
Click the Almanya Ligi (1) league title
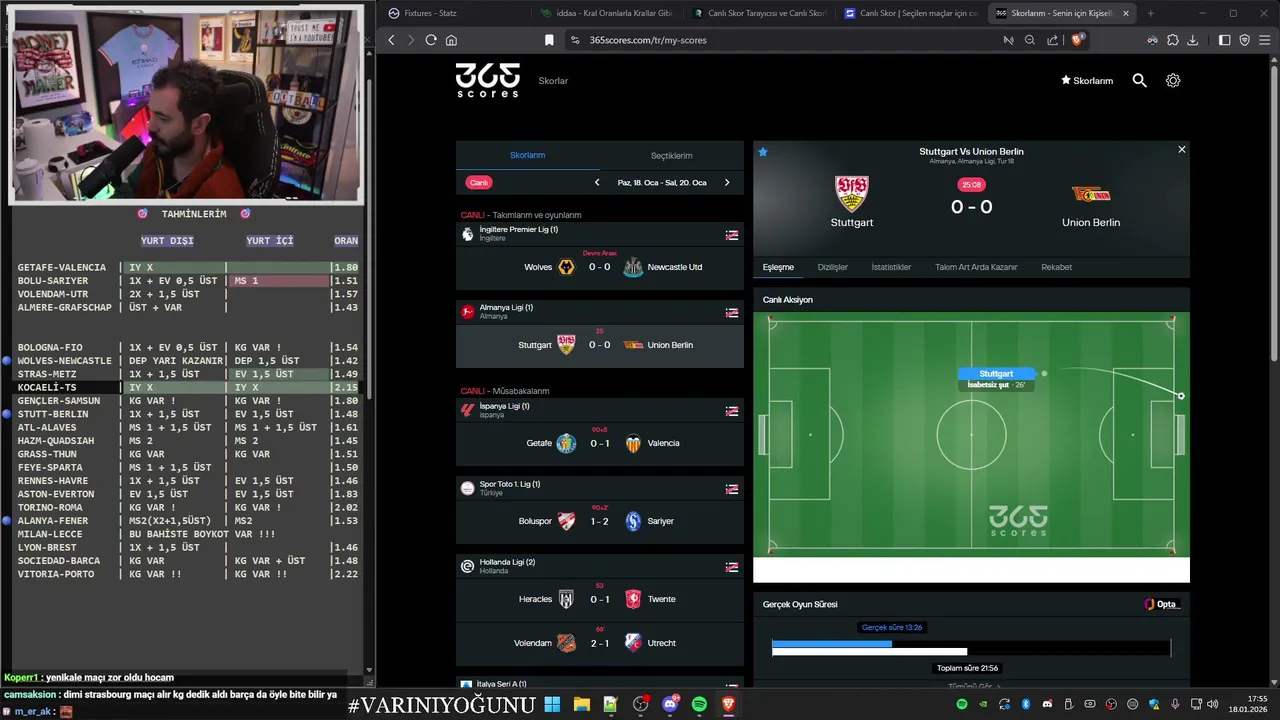coord(506,308)
